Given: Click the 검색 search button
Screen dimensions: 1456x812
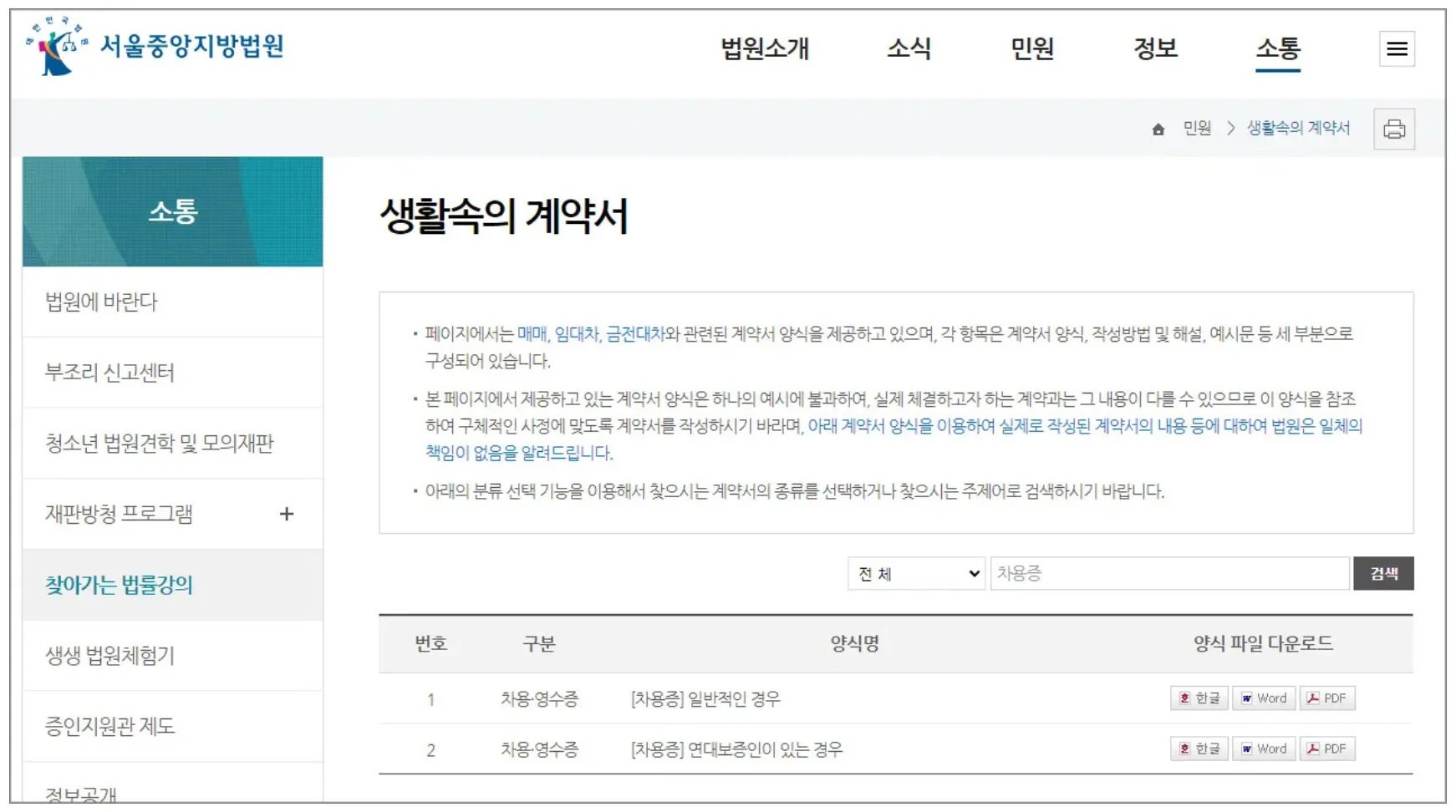Looking at the screenshot, I should [1384, 573].
